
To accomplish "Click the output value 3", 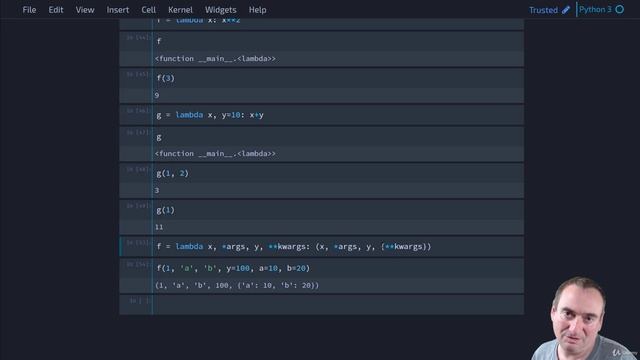I will pyautogui.click(x=157, y=191).
